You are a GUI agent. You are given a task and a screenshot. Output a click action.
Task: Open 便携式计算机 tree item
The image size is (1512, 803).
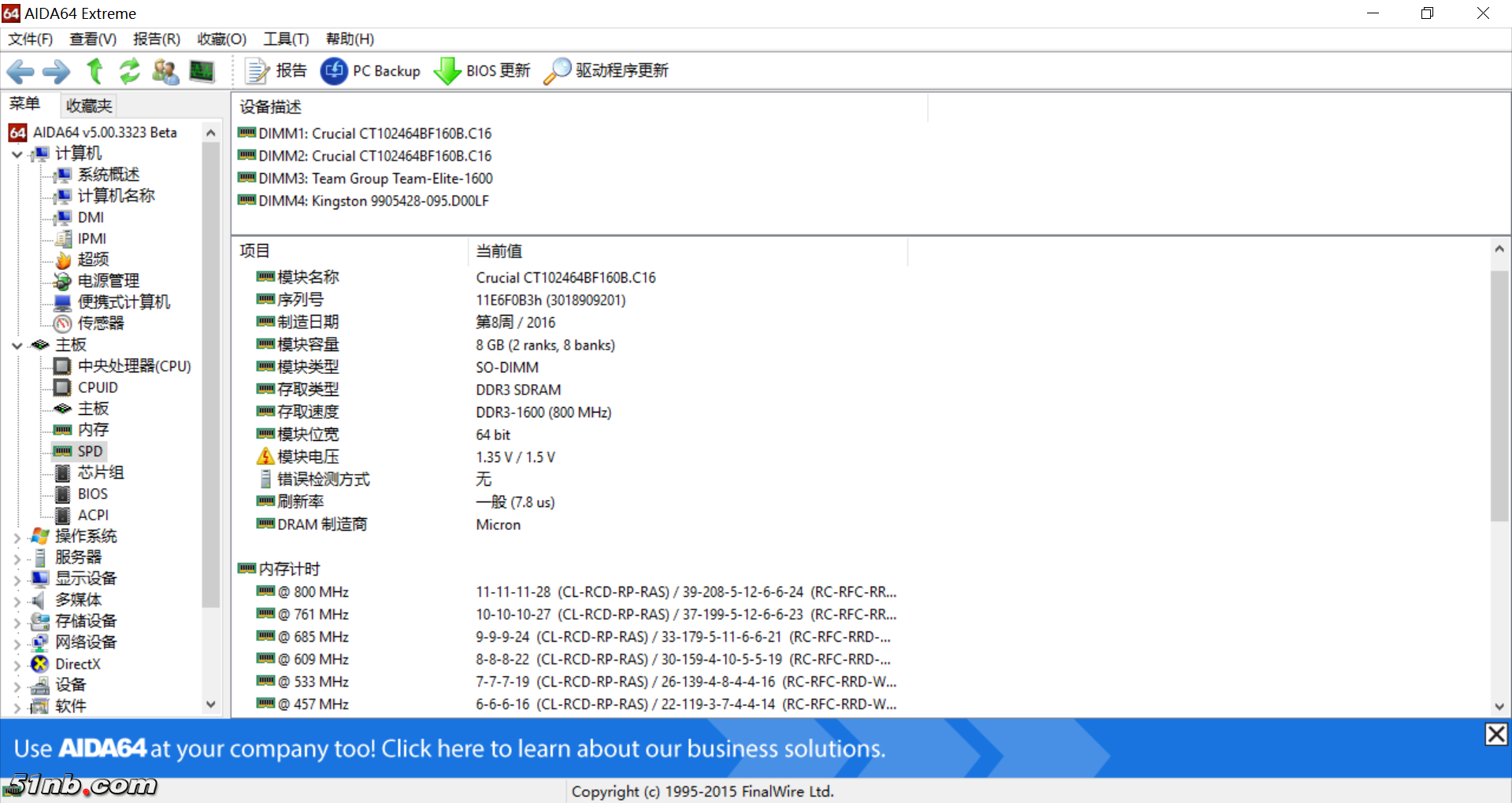click(x=124, y=302)
